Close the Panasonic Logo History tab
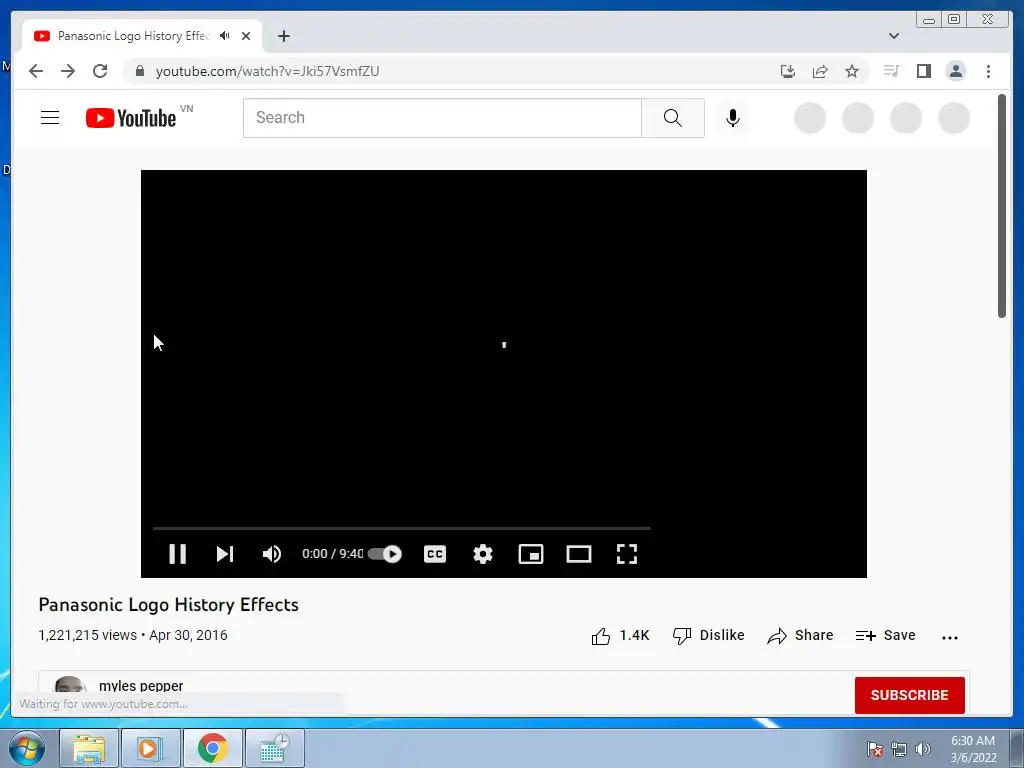The height and width of the screenshot is (768, 1024). [x=246, y=36]
